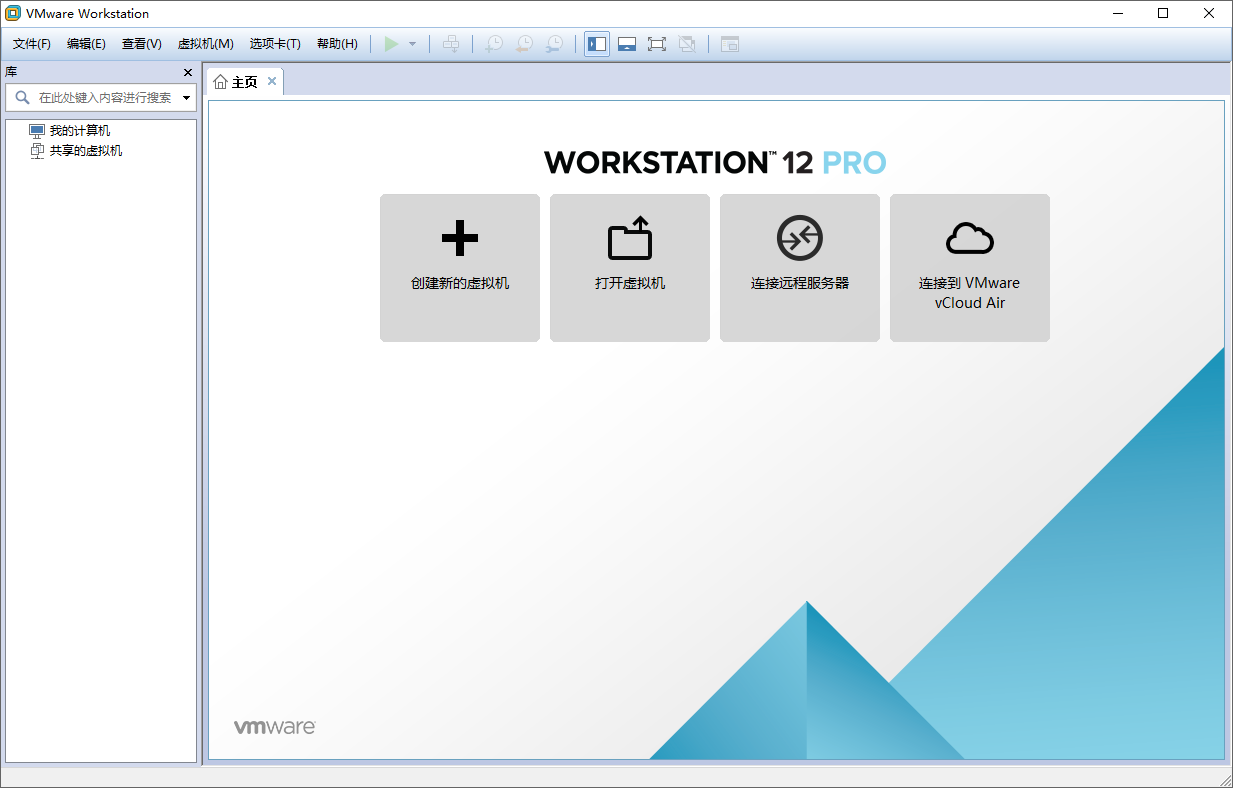The image size is (1233, 788).
Task: Toggle the green power-on button
Action: (391, 43)
